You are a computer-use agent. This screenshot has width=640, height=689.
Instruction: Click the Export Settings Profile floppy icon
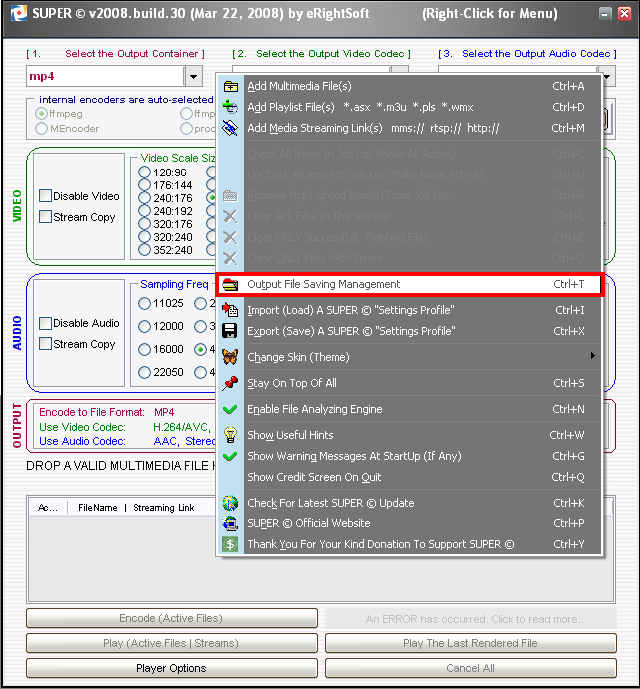pyautogui.click(x=230, y=331)
